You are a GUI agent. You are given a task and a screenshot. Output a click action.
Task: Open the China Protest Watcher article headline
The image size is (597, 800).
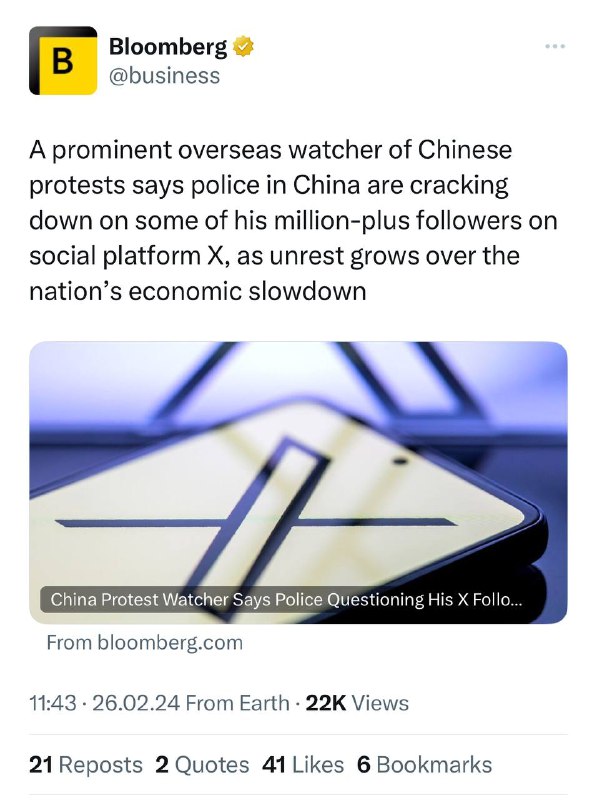pos(290,600)
